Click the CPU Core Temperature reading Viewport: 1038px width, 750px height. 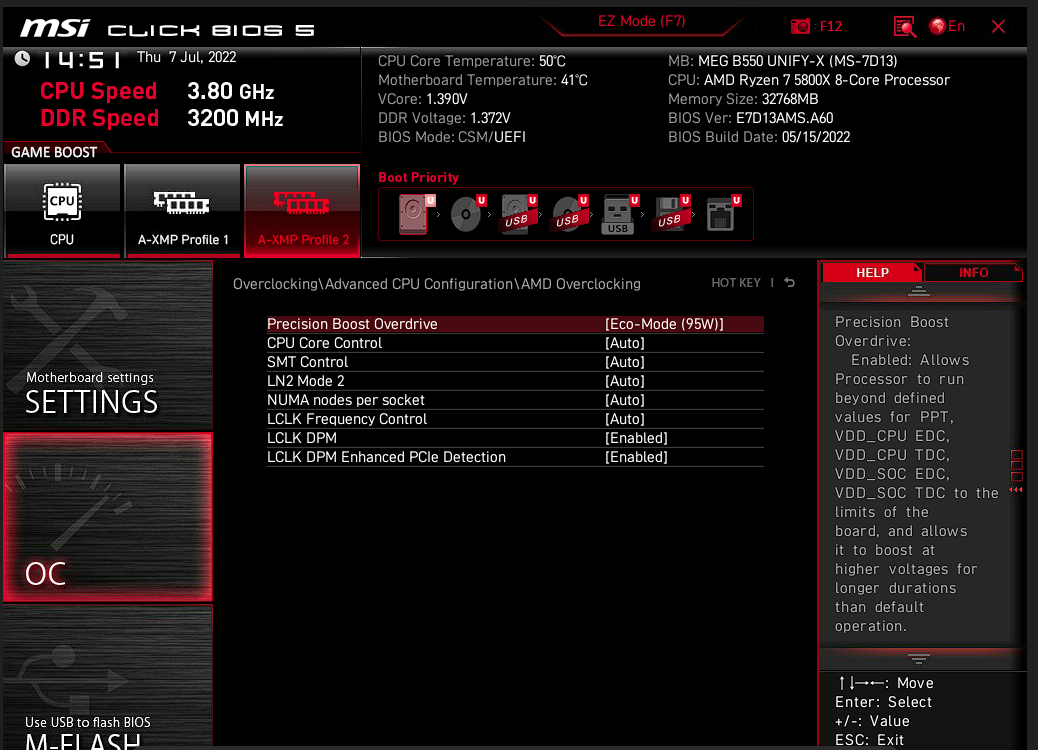(x=471, y=61)
